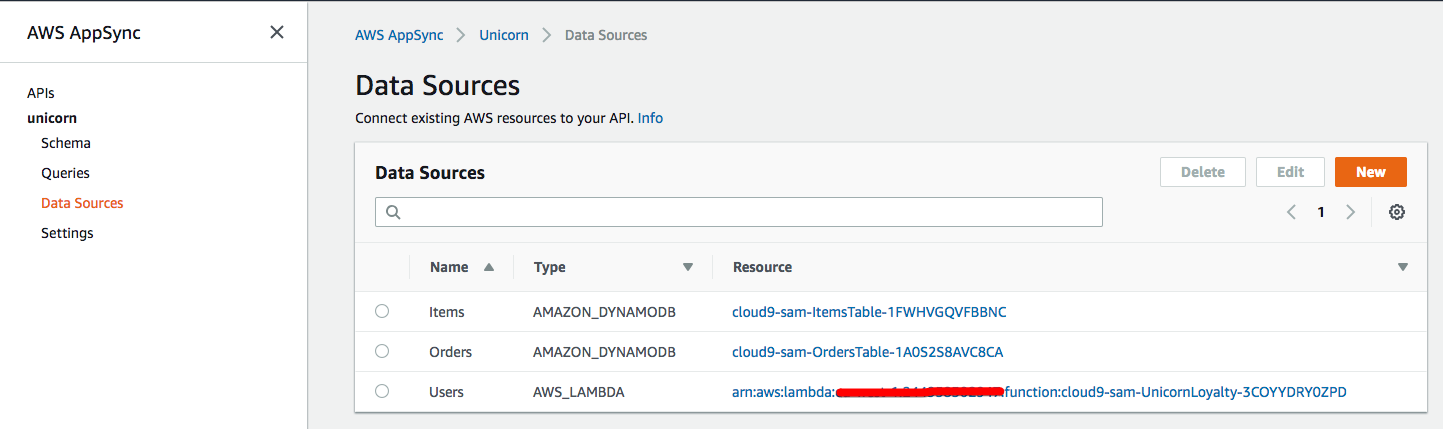Click the AWS_LAMBDA type cell
The width and height of the screenshot is (1443, 429).
click(x=578, y=392)
